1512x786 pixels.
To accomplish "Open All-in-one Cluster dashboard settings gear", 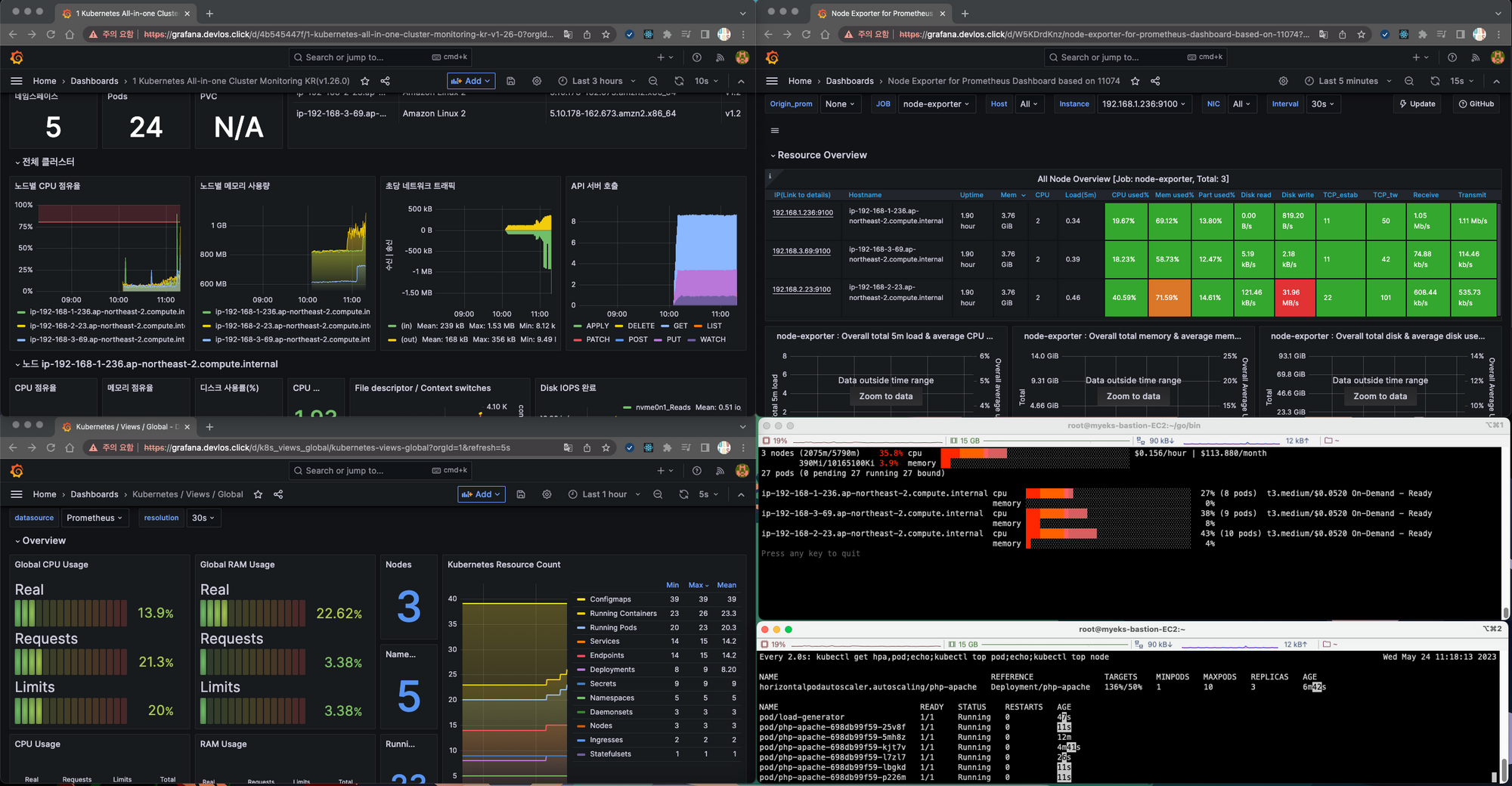I will 537,81.
